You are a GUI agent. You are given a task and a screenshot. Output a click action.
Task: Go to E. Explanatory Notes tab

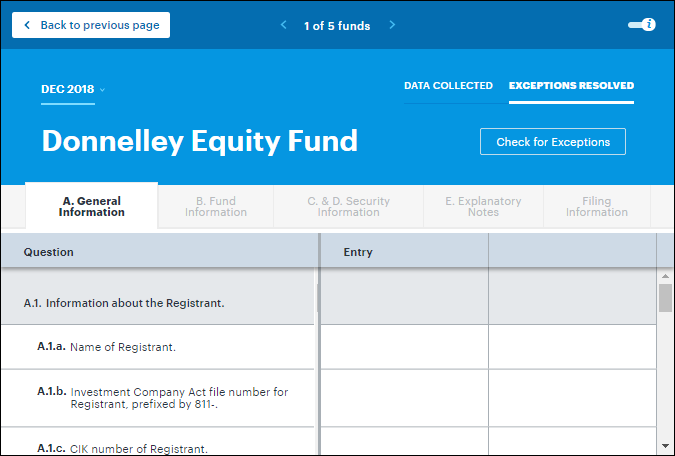483,207
